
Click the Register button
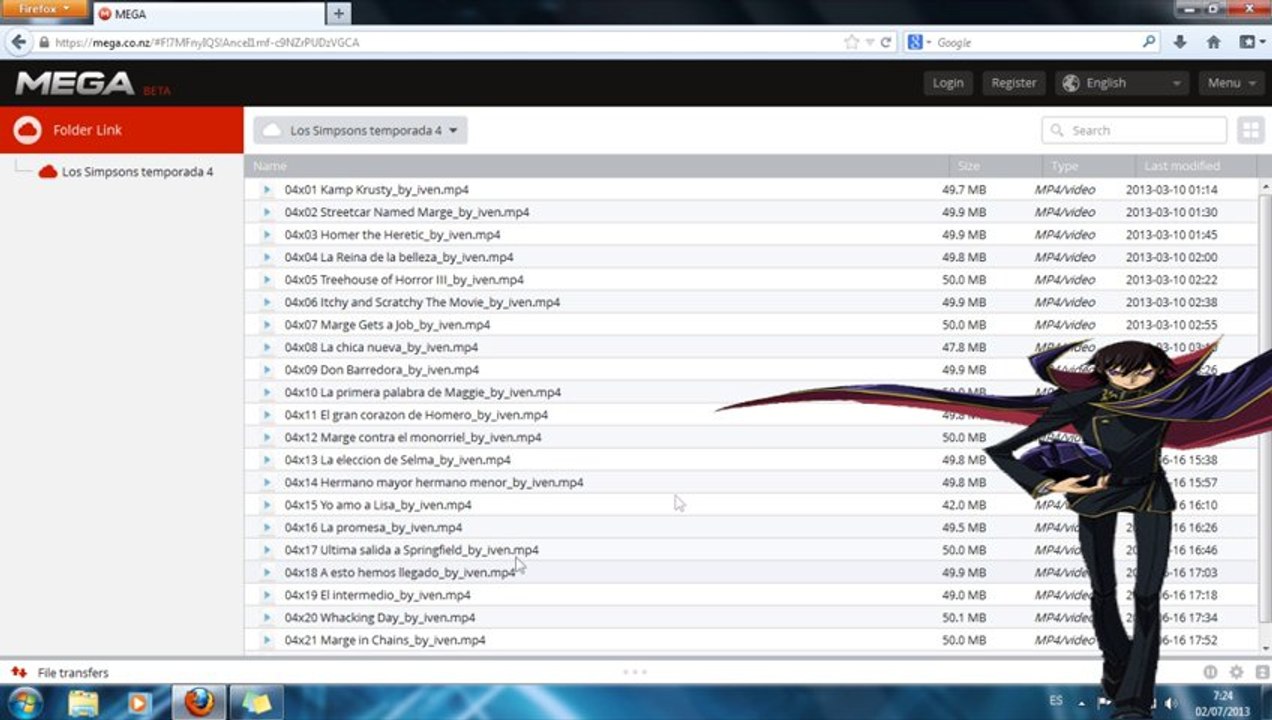point(1014,83)
